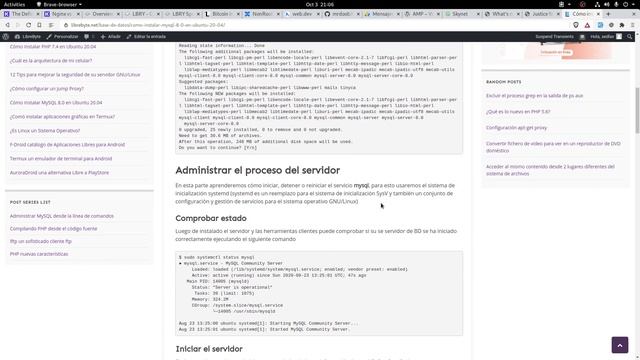The image size is (640, 360).
Task: Click Añadir in admin bar
Action: [111, 36]
